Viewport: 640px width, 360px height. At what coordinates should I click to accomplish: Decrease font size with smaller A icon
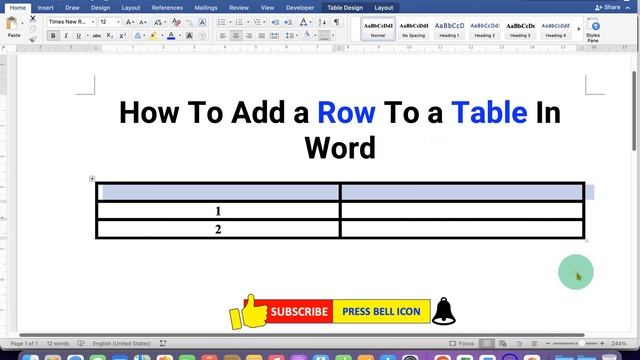142,22
